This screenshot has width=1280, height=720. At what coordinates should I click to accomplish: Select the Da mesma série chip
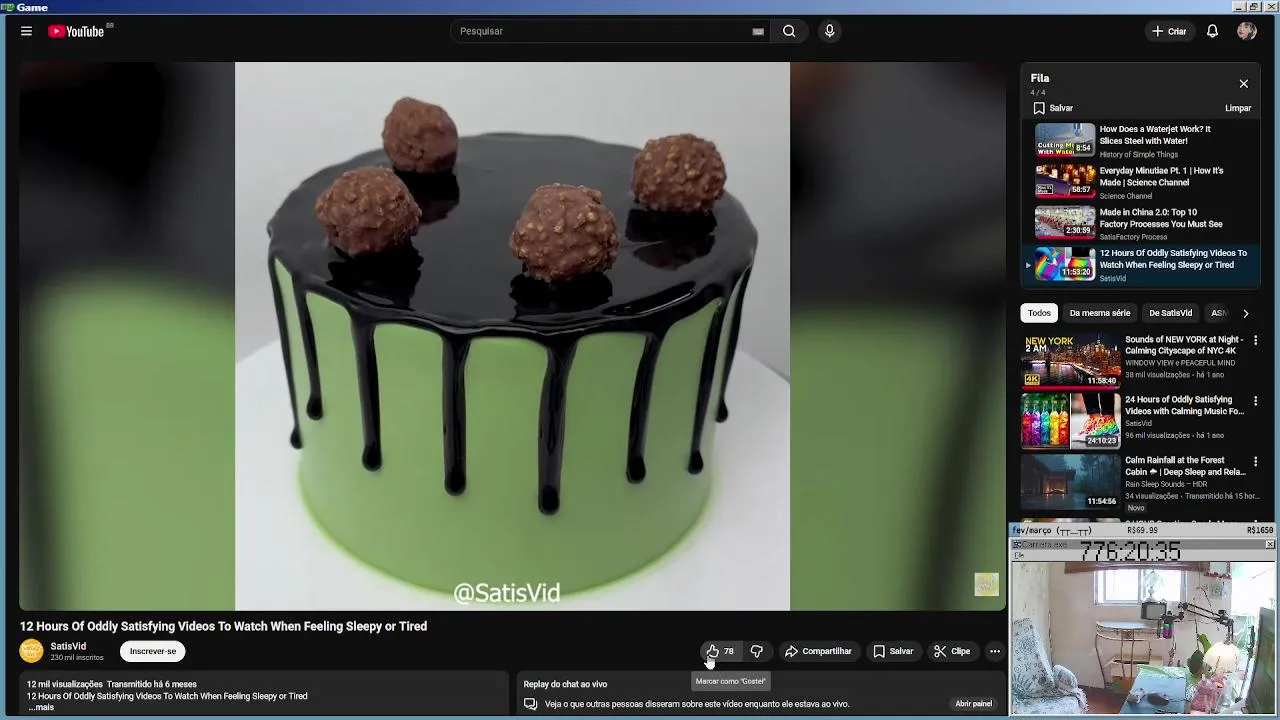tap(1099, 313)
